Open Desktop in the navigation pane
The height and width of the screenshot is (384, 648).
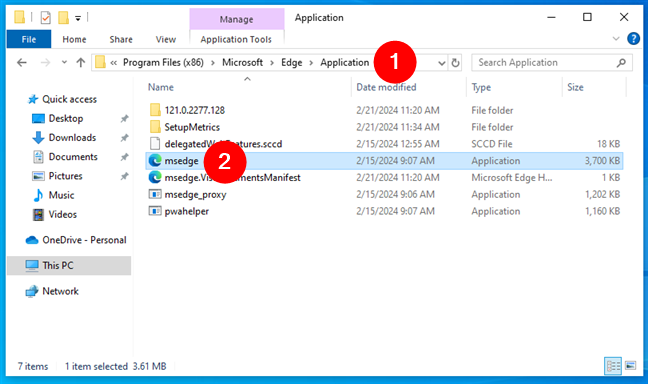coord(66,119)
